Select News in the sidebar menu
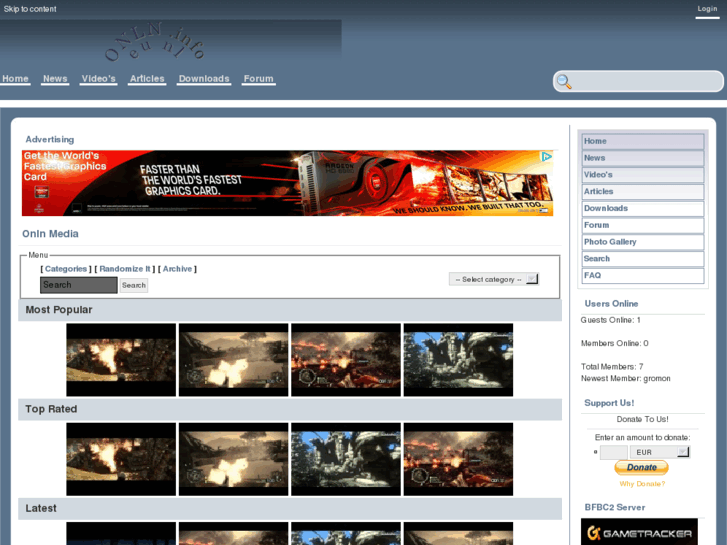 click(643, 158)
